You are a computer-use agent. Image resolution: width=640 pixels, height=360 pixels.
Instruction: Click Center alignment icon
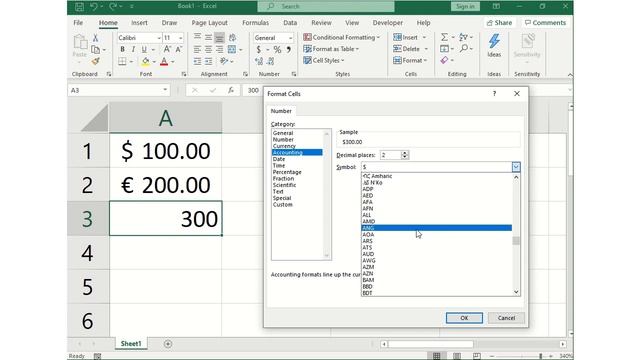click(208, 49)
